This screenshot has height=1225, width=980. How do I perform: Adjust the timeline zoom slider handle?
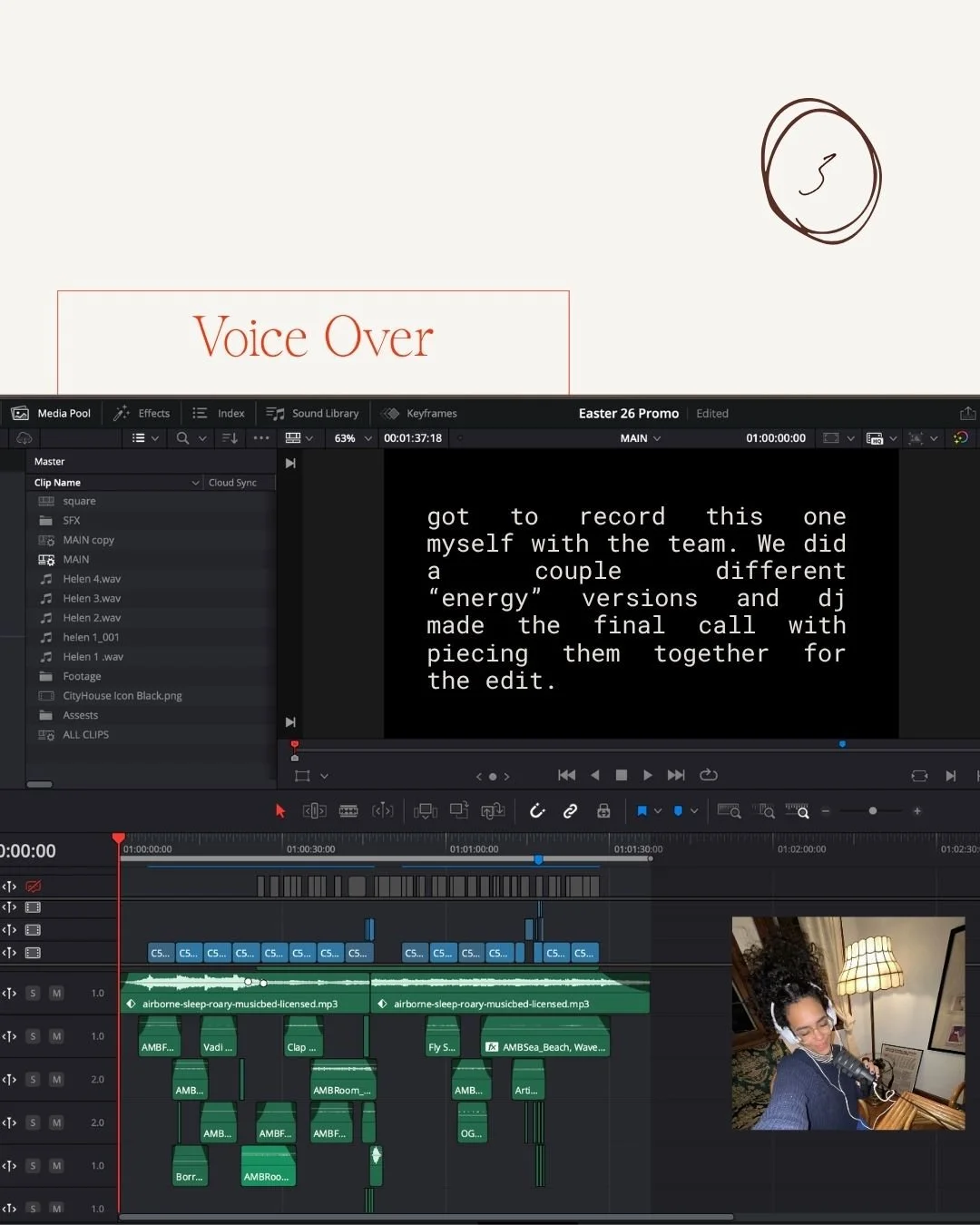[873, 811]
